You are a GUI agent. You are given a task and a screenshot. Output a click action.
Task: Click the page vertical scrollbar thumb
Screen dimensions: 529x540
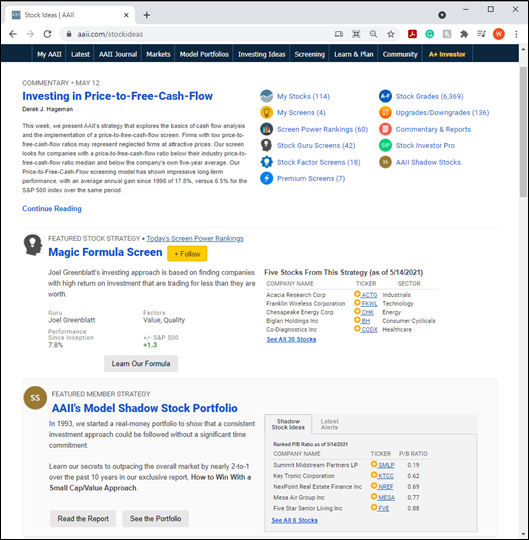click(x=523, y=132)
